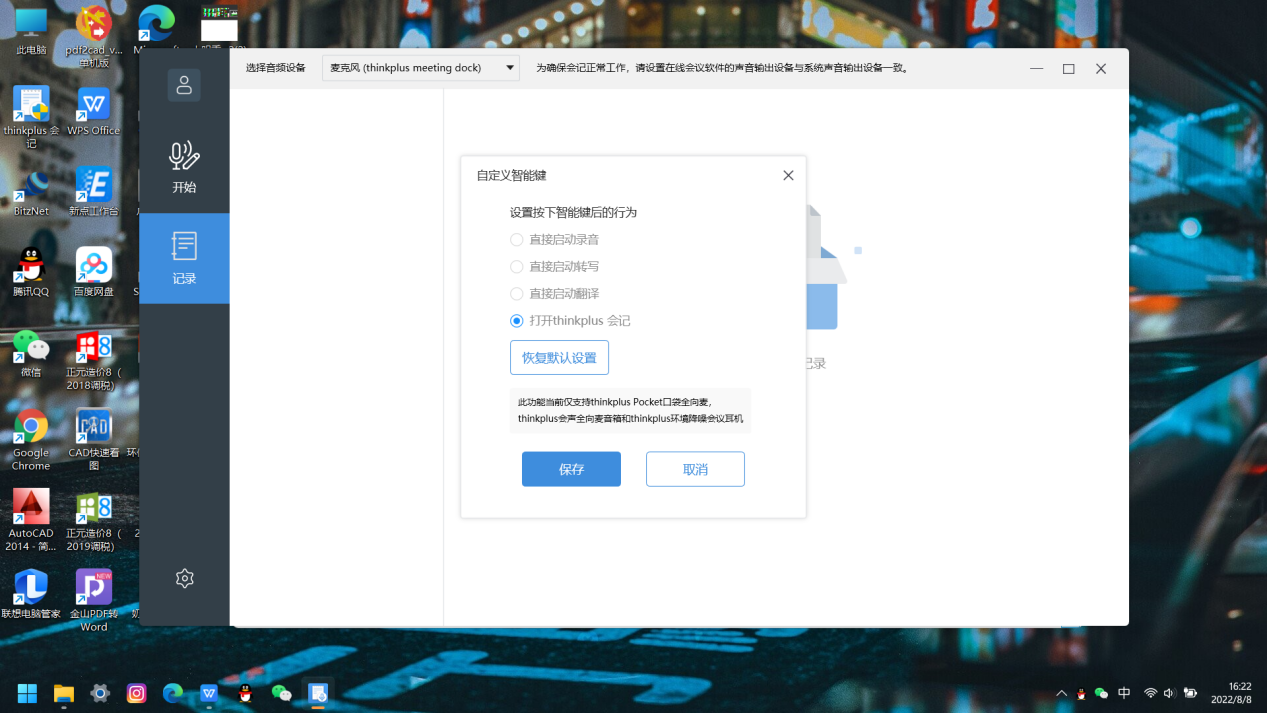Click QQ icon in system tray
Screen dimensions: 1271x715
(1084, 696)
